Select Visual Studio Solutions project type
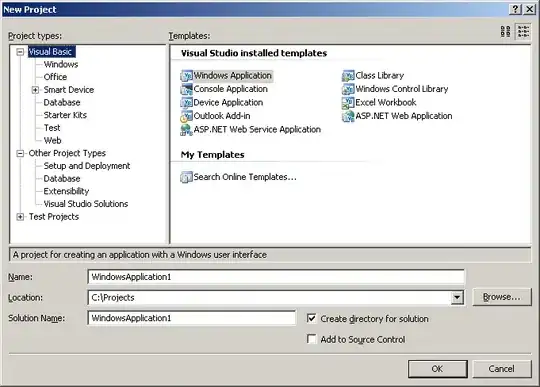540x387 pixels. click(86, 204)
